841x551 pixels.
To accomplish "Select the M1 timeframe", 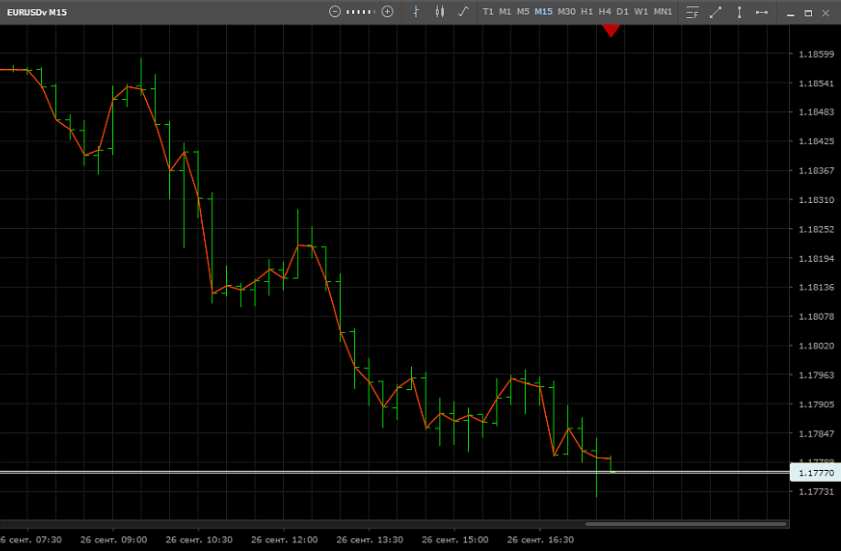I will click(505, 12).
